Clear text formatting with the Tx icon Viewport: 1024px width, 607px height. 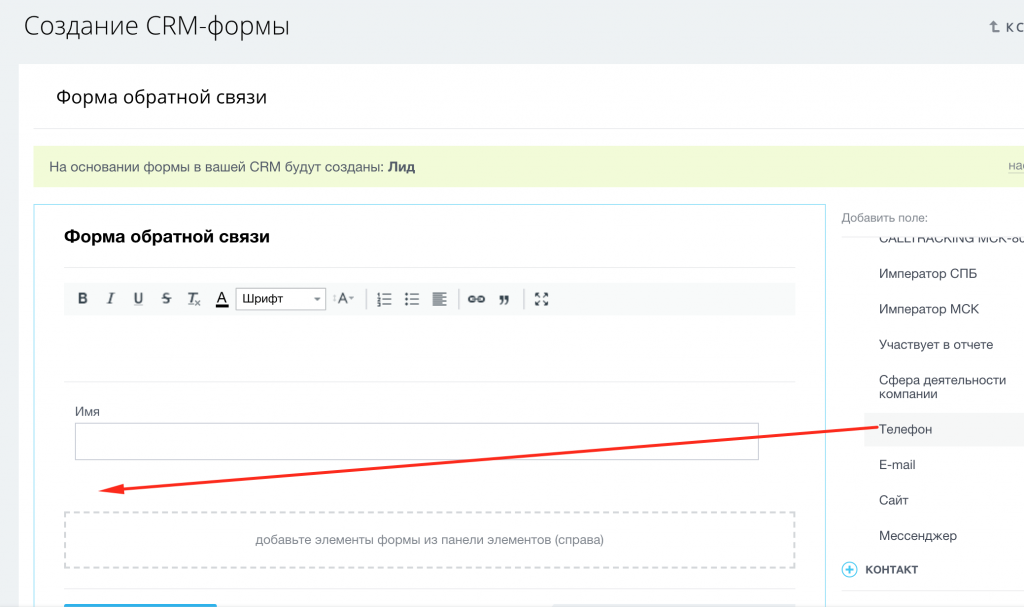[x=193, y=298]
